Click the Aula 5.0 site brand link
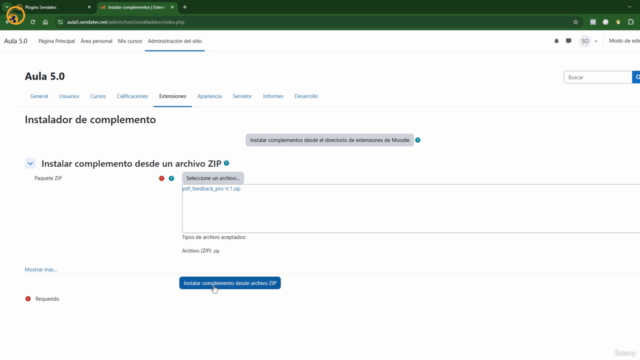The height and width of the screenshot is (360, 640). (16, 41)
